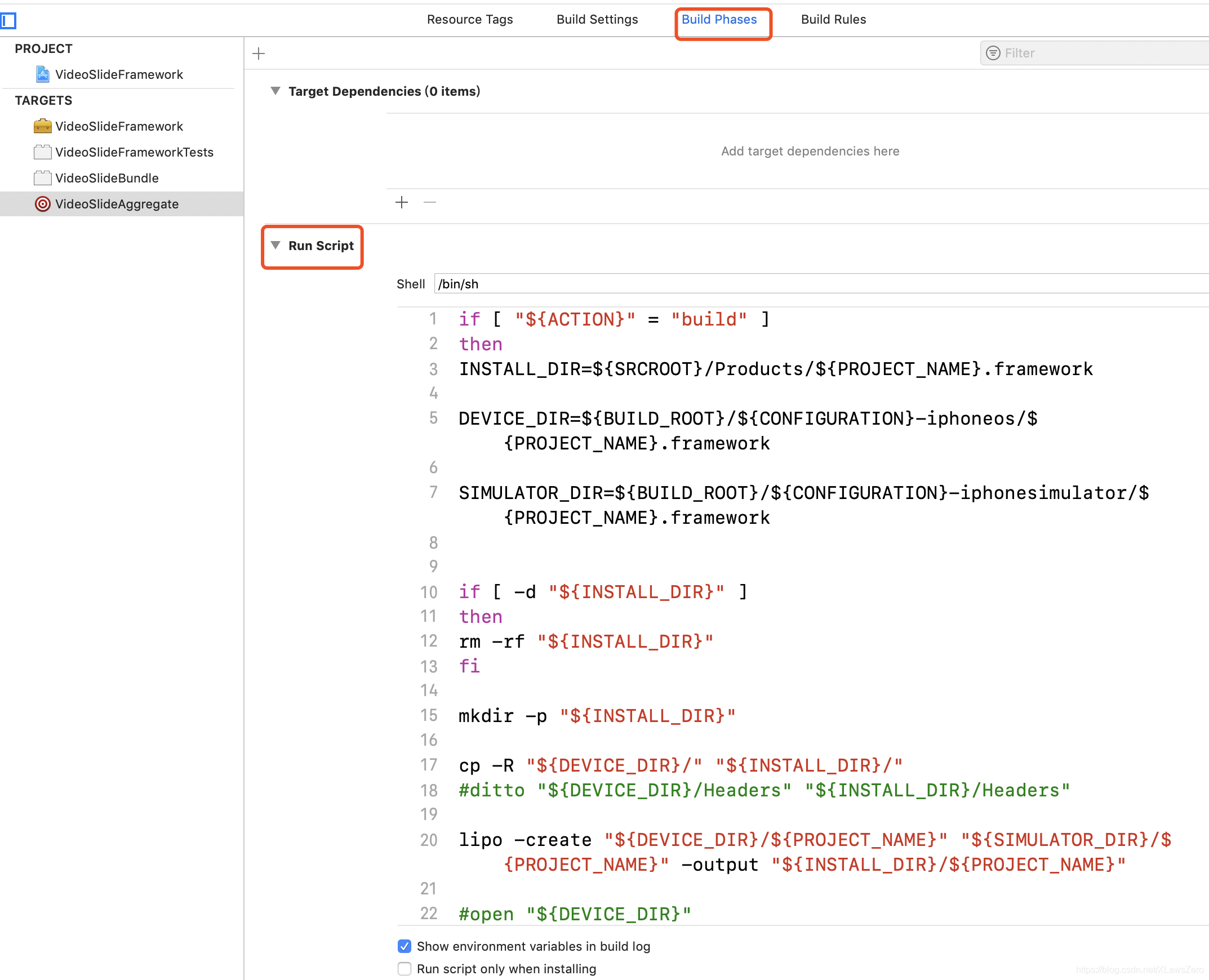The height and width of the screenshot is (980, 1209).
Task: Select the VideoSlideFrameworkTests target icon
Action: click(x=42, y=152)
